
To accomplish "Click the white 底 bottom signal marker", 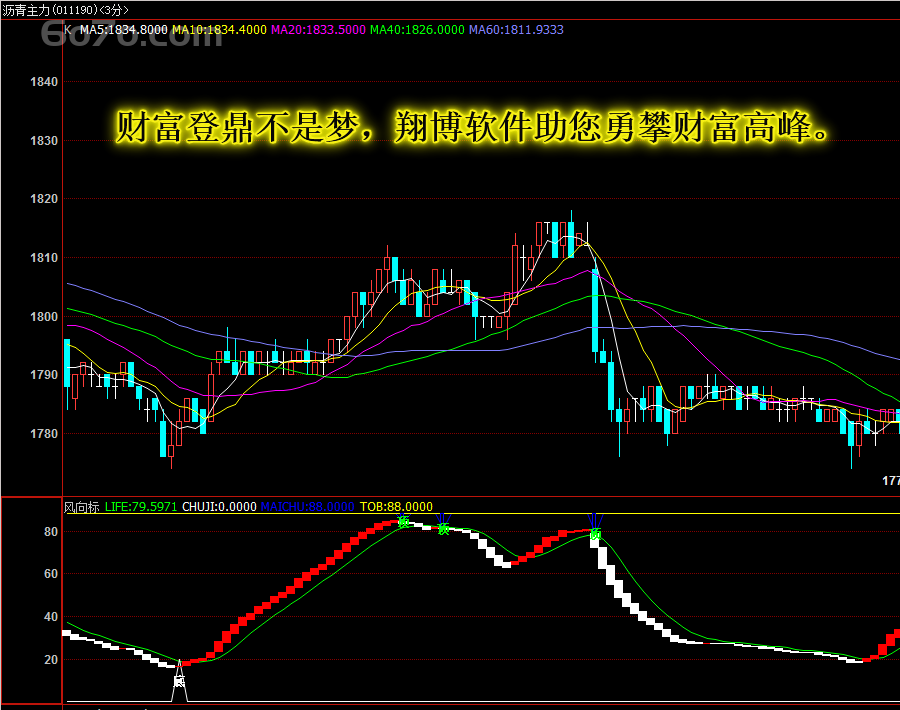I will click(180, 682).
